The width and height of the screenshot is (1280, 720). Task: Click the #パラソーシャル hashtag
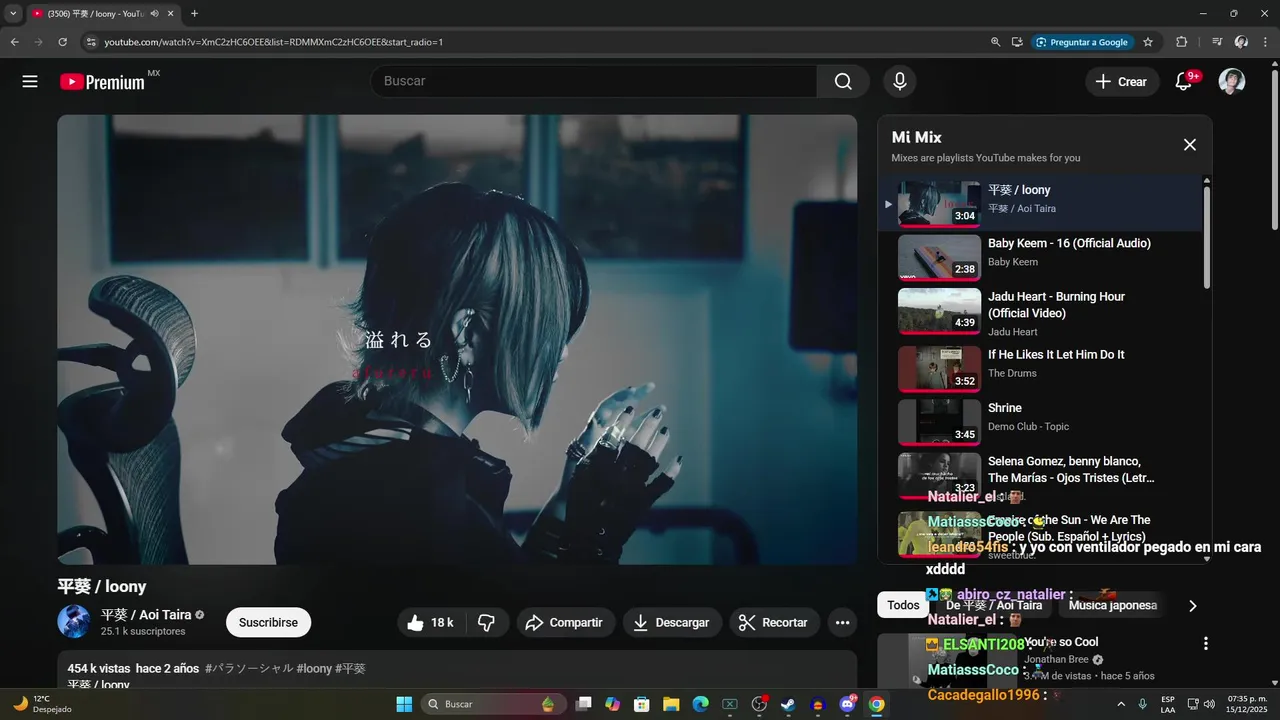coord(249,668)
